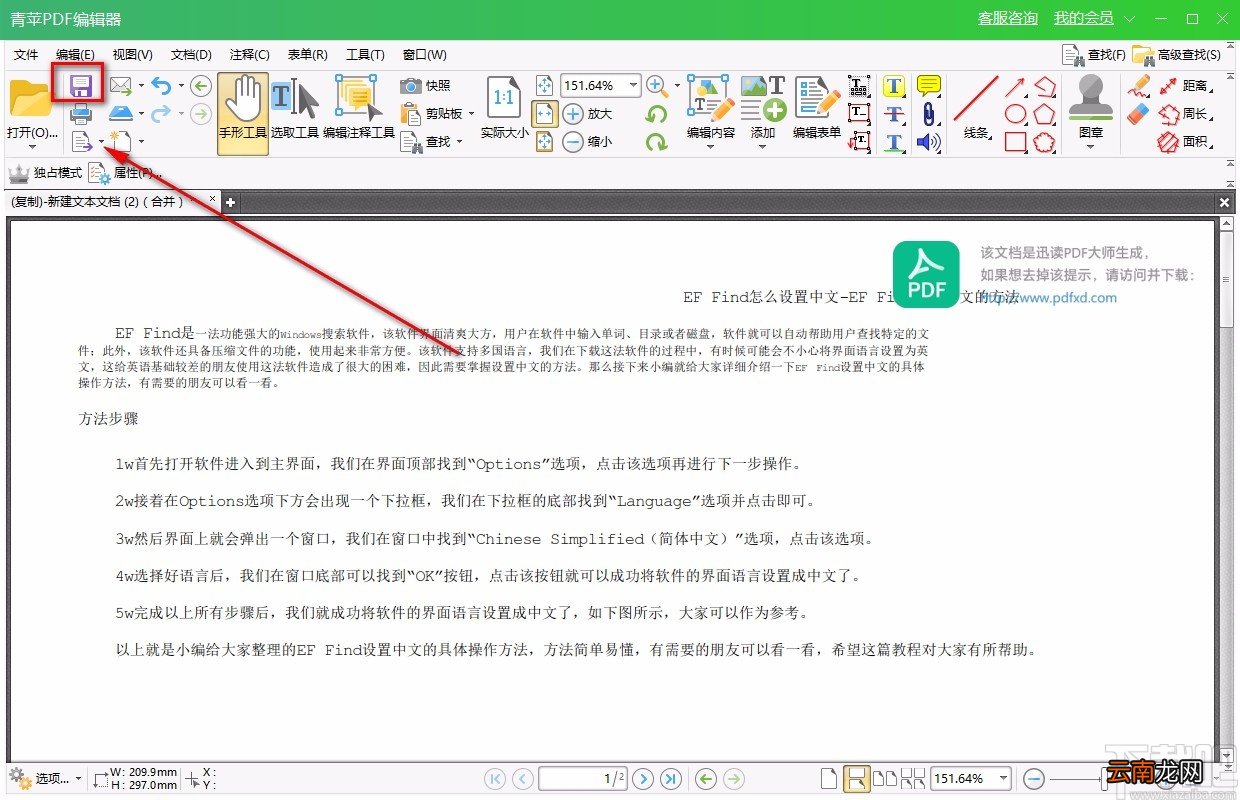
Task: Switch to facing pages layout in status bar
Action: pyautogui.click(x=885, y=778)
